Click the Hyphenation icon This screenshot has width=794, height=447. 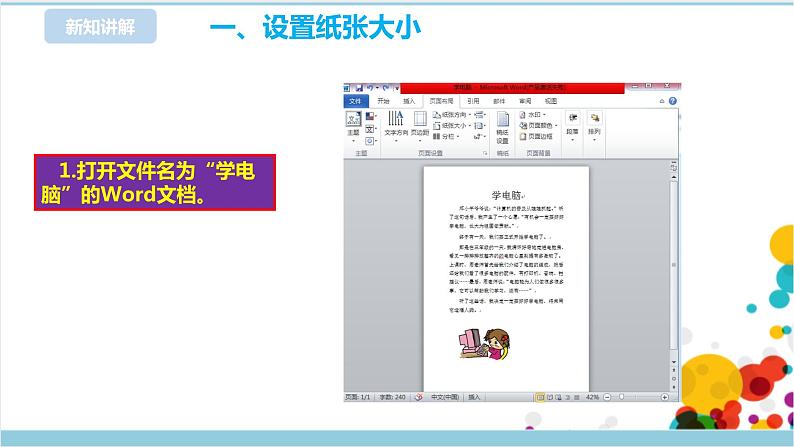point(480,137)
